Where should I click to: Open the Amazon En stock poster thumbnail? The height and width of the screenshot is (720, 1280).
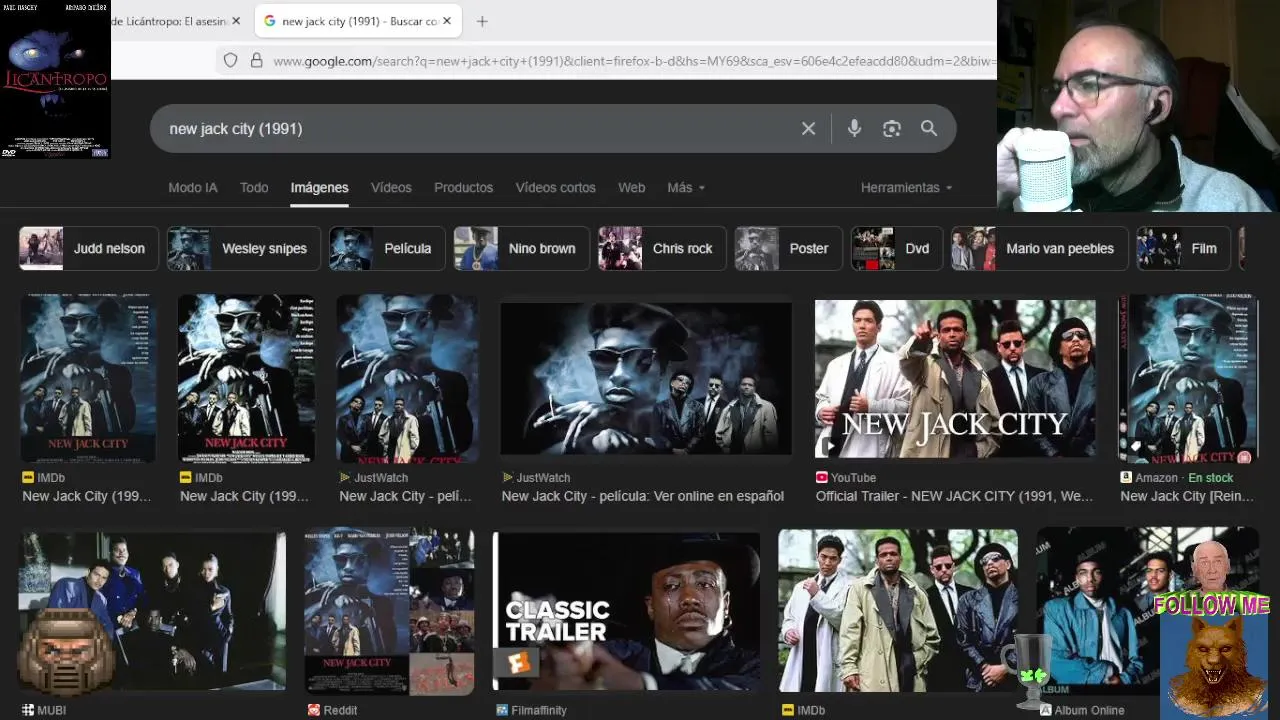(1188, 378)
